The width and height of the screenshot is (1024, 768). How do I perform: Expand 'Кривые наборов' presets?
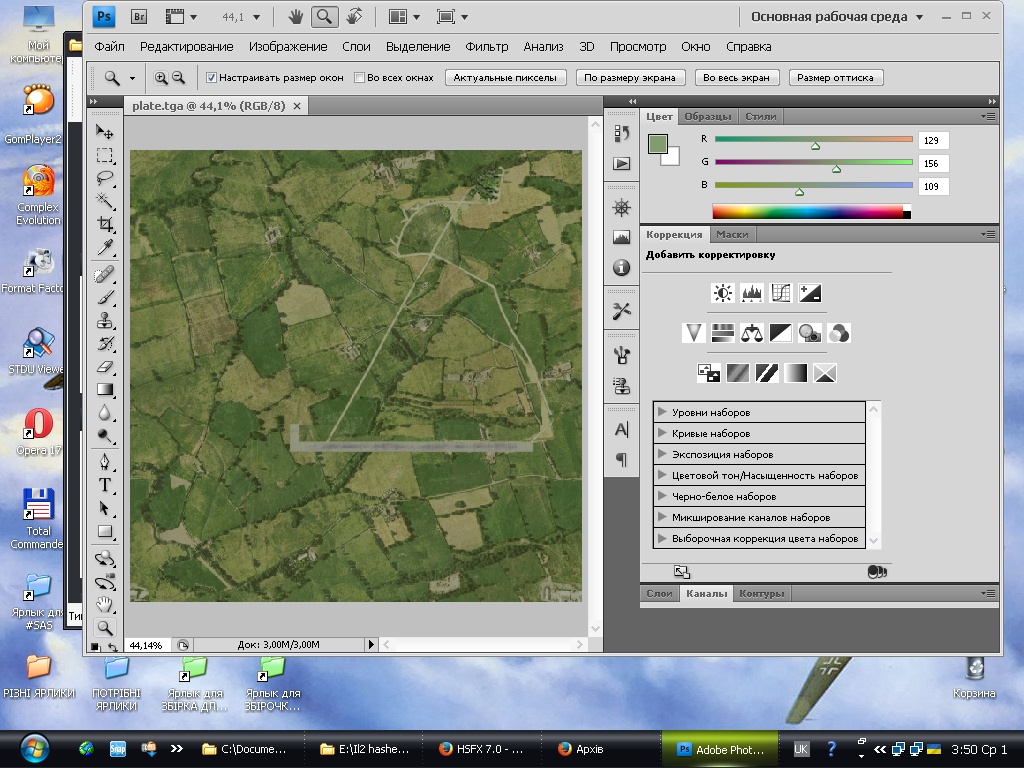pos(662,433)
